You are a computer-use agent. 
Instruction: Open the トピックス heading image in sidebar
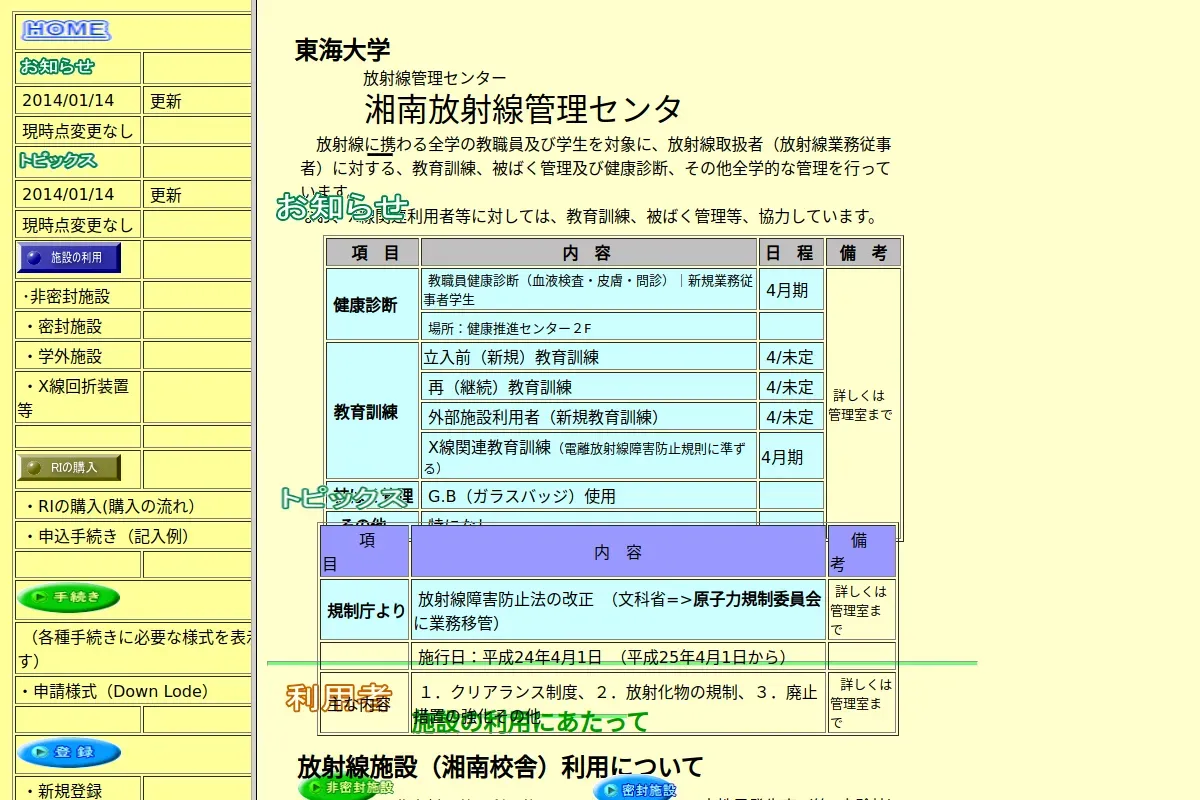coord(58,160)
